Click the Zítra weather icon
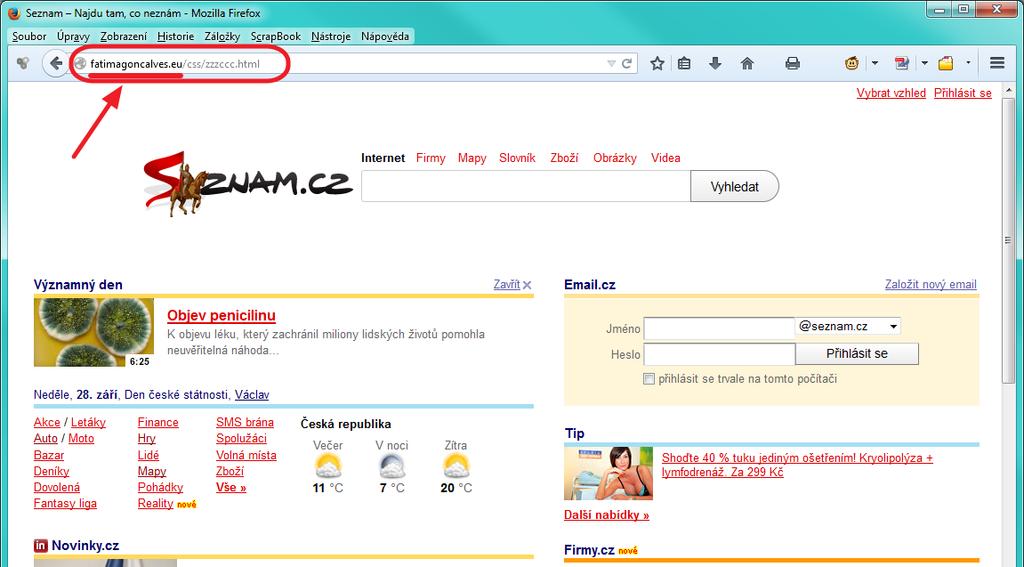The height and width of the screenshot is (567, 1024). tap(455, 467)
